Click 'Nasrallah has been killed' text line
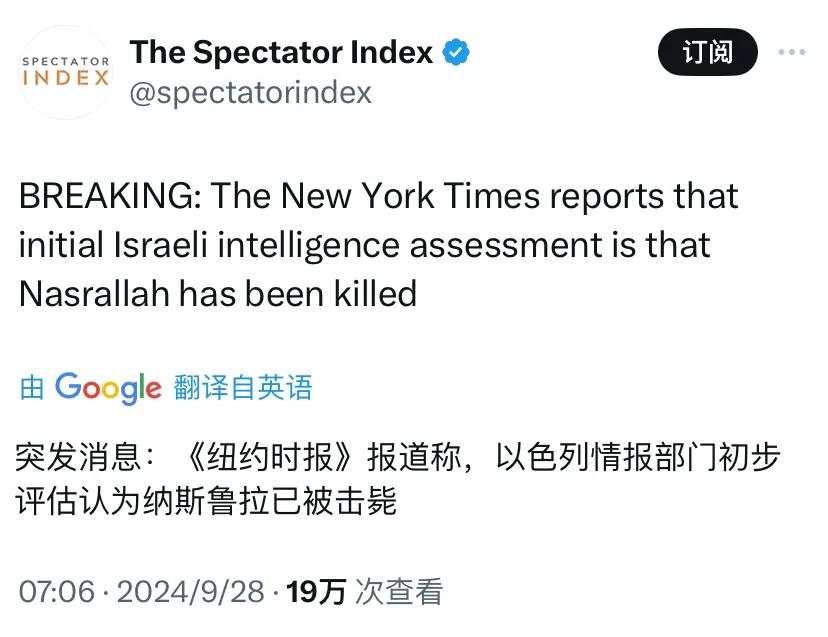The height and width of the screenshot is (637, 828). [217, 293]
